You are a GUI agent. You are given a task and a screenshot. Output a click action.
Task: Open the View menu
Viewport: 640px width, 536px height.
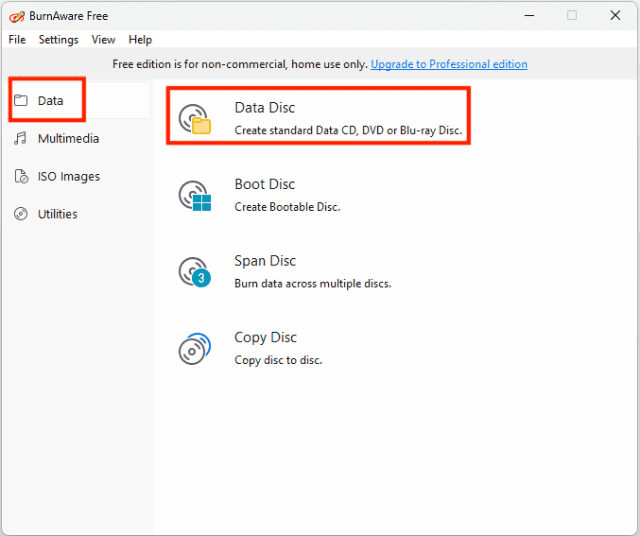103,40
